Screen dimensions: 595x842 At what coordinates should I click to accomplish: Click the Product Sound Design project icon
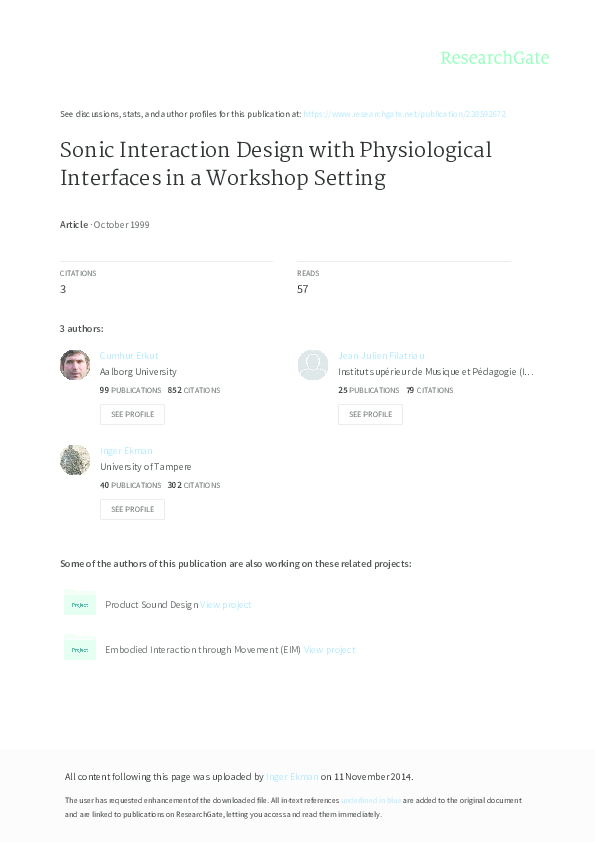pyautogui.click(x=80, y=604)
